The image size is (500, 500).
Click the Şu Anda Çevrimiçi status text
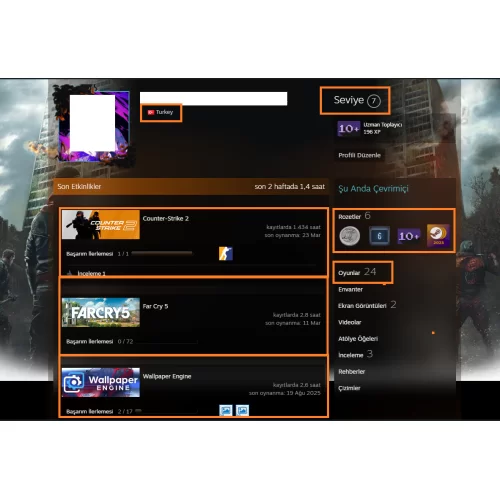[x=373, y=189]
